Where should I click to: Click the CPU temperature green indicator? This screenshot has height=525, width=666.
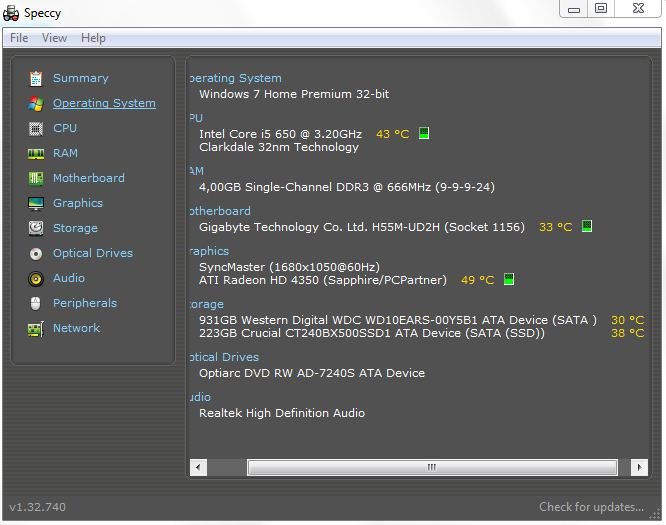click(424, 133)
